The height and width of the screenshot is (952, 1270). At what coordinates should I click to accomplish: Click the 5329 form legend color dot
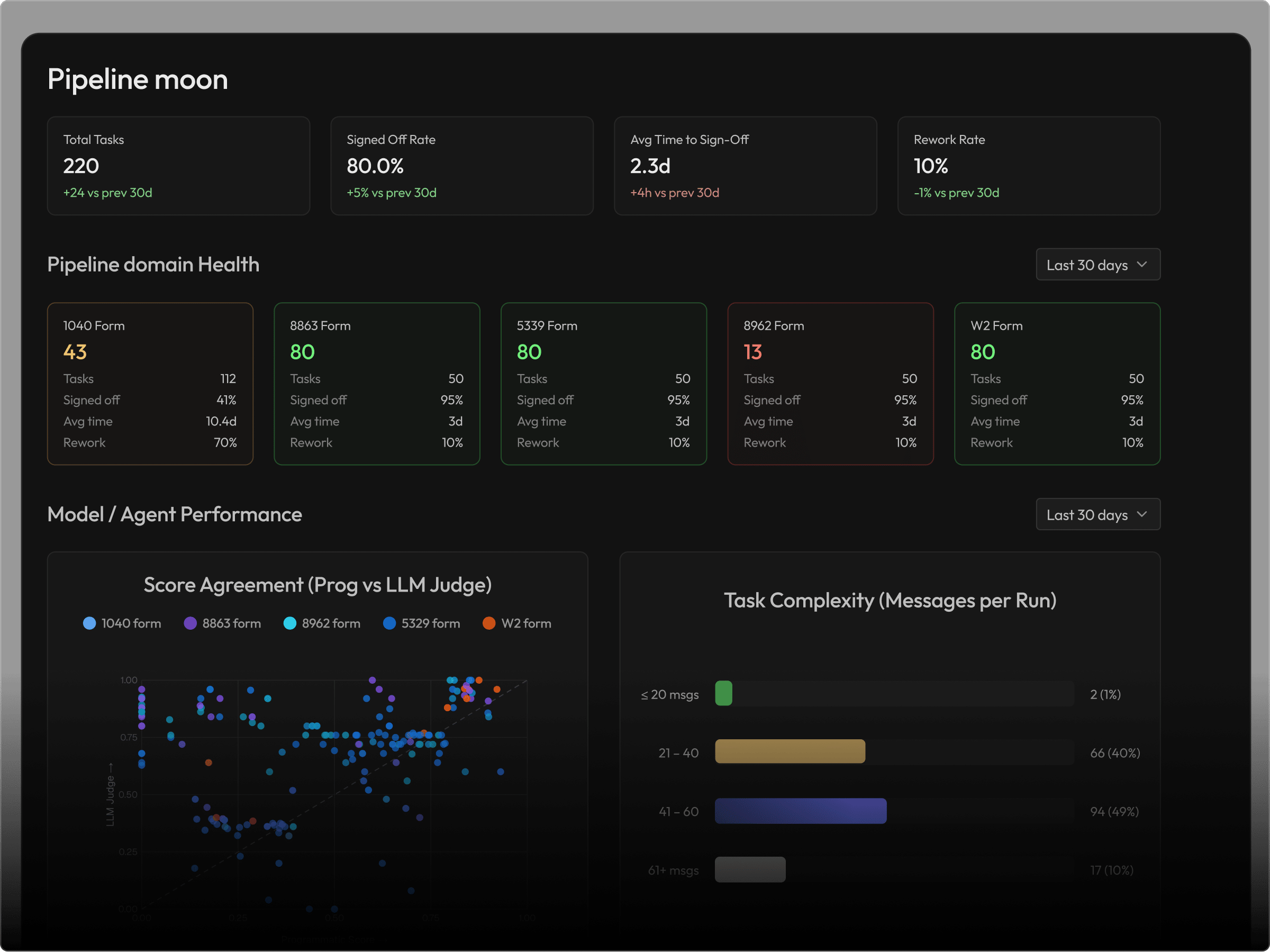coord(389,623)
